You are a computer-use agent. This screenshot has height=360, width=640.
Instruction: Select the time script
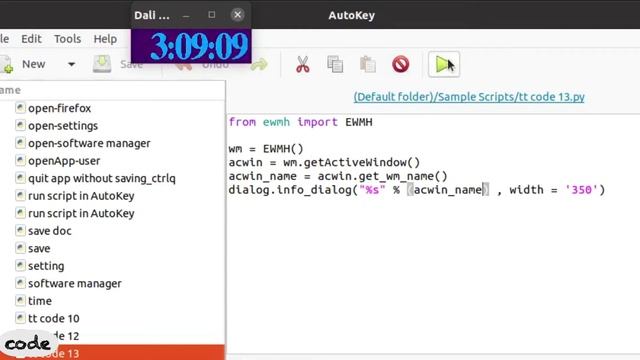(x=40, y=301)
